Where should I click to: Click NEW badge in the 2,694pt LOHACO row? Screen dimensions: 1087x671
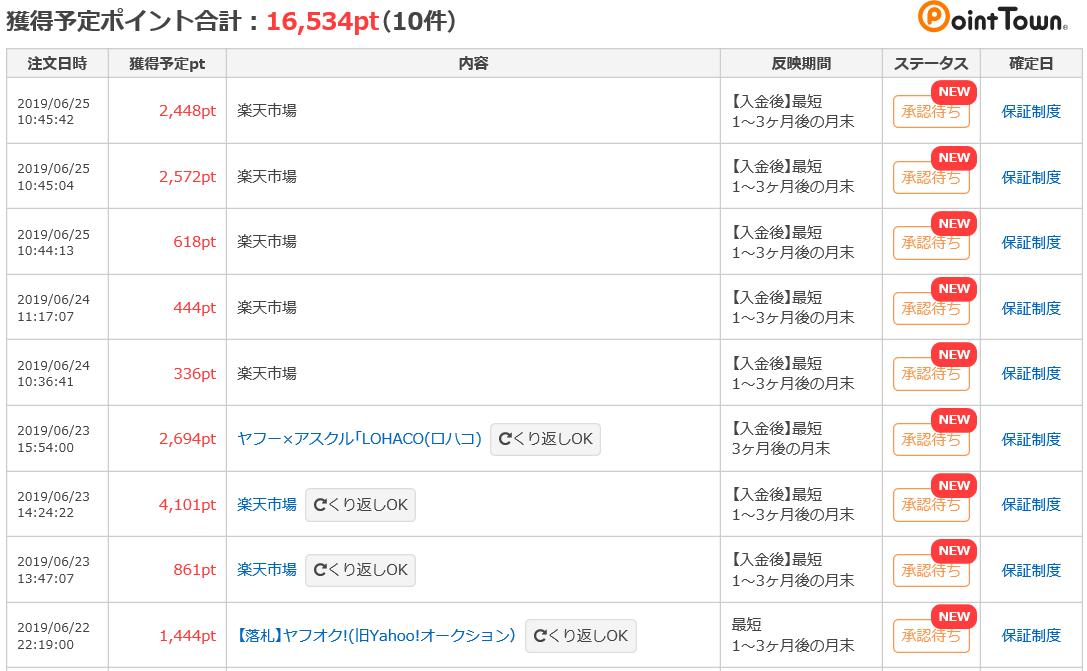pos(954,420)
